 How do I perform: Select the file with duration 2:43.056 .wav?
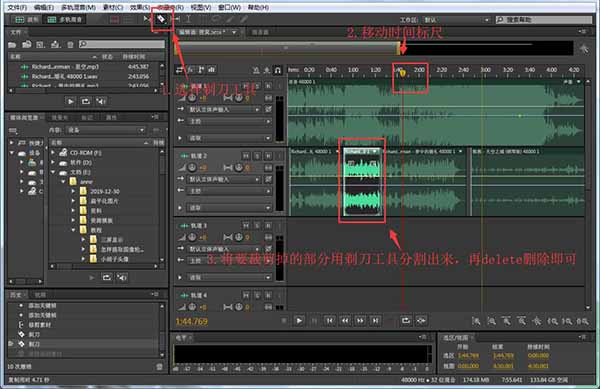[85, 76]
